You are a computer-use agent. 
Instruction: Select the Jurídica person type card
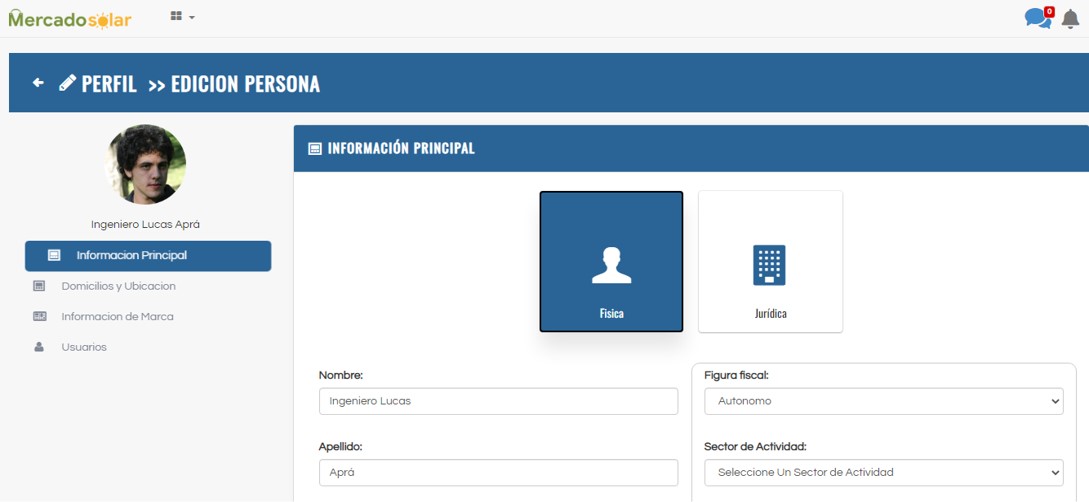770,261
